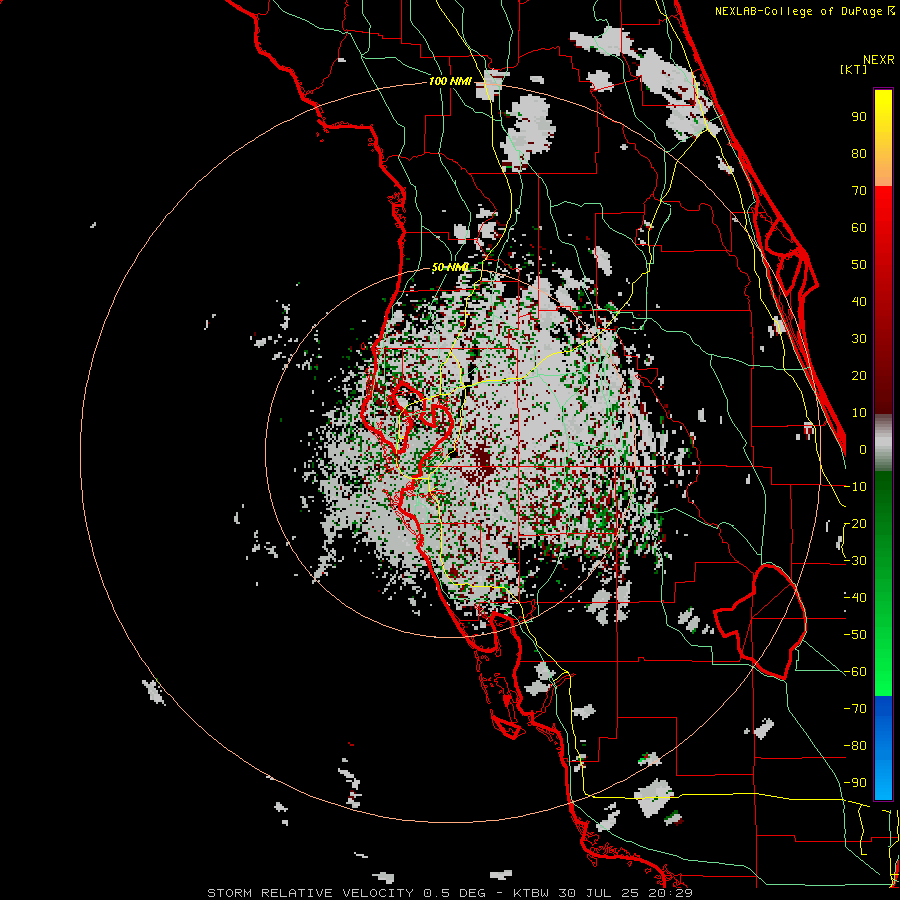Image resolution: width=900 pixels, height=900 pixels.
Task: Select the -10 value on the velocity scale
Action: (855, 487)
